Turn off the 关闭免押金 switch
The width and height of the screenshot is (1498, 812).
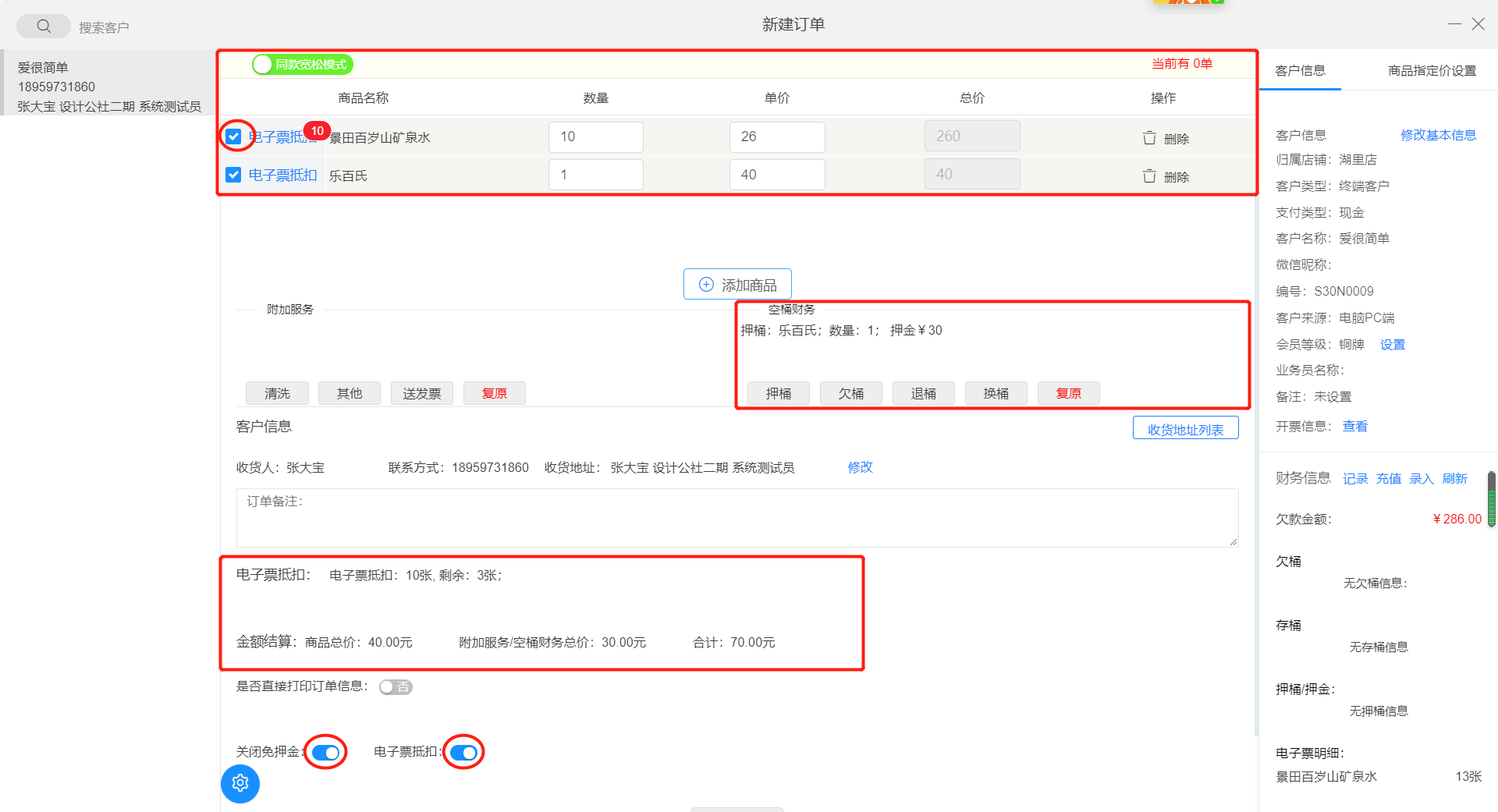[325, 753]
